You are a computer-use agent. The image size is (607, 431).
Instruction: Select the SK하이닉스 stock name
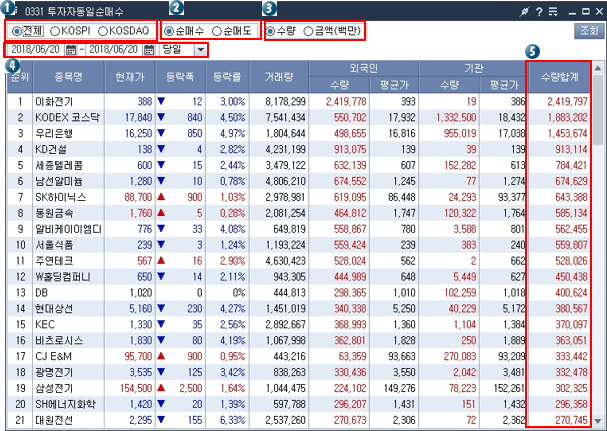60,197
